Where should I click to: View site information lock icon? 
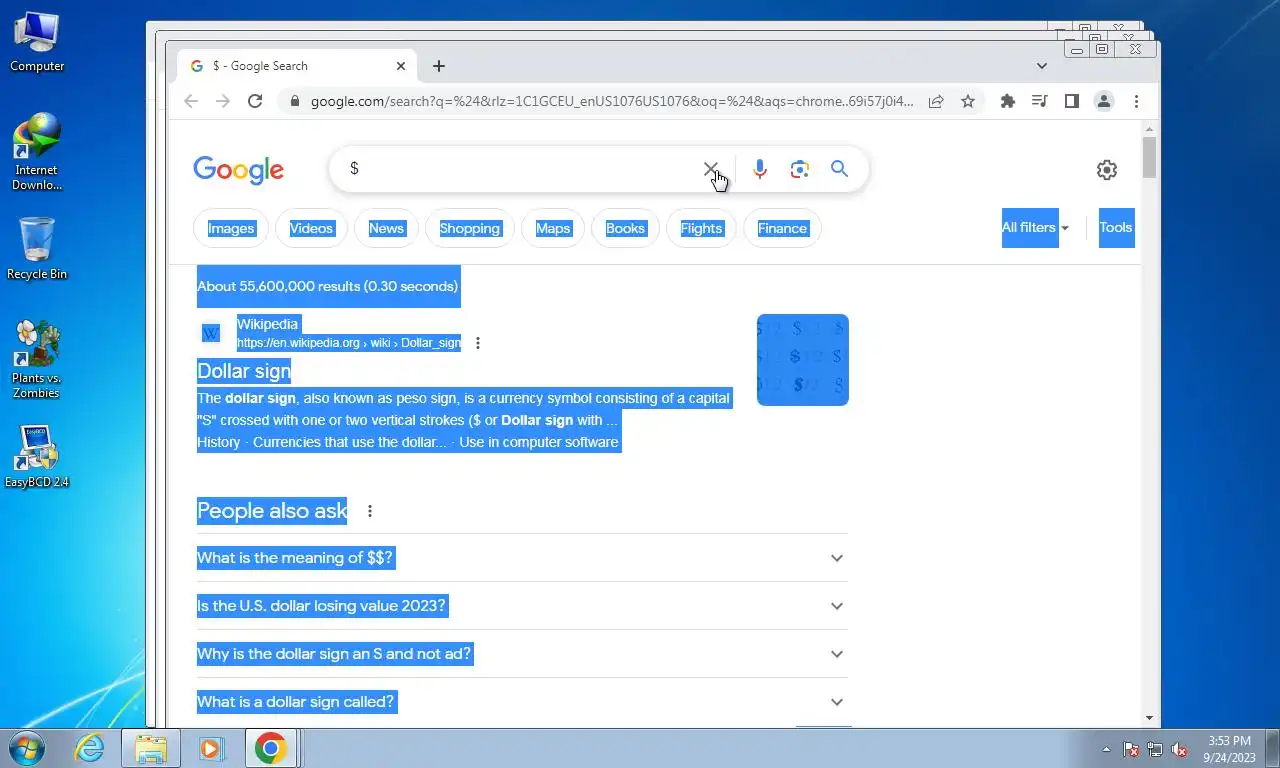[x=294, y=101]
